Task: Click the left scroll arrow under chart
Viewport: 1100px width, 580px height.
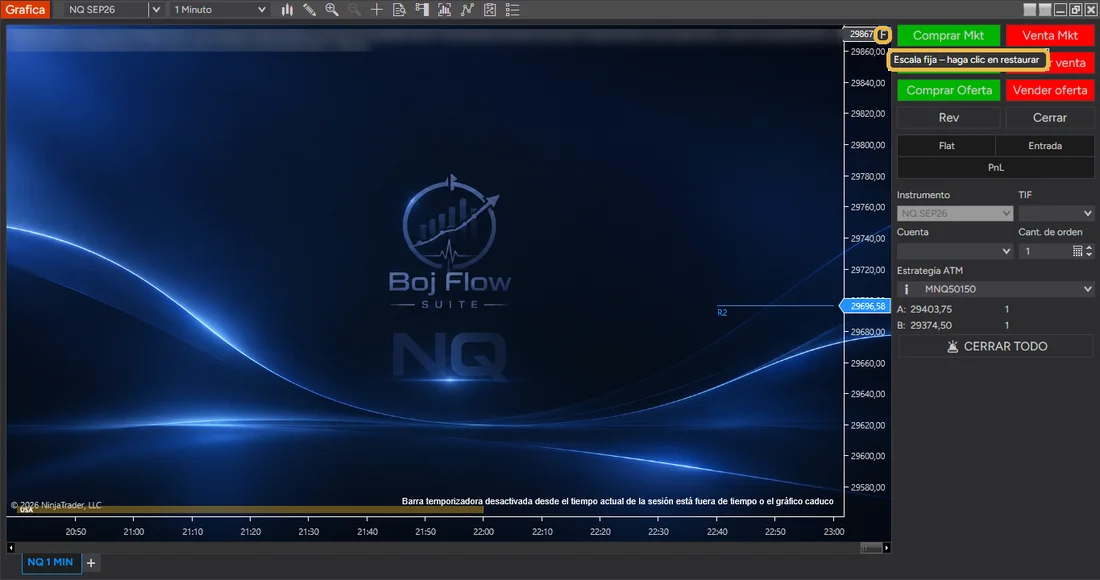Action: click(11, 548)
